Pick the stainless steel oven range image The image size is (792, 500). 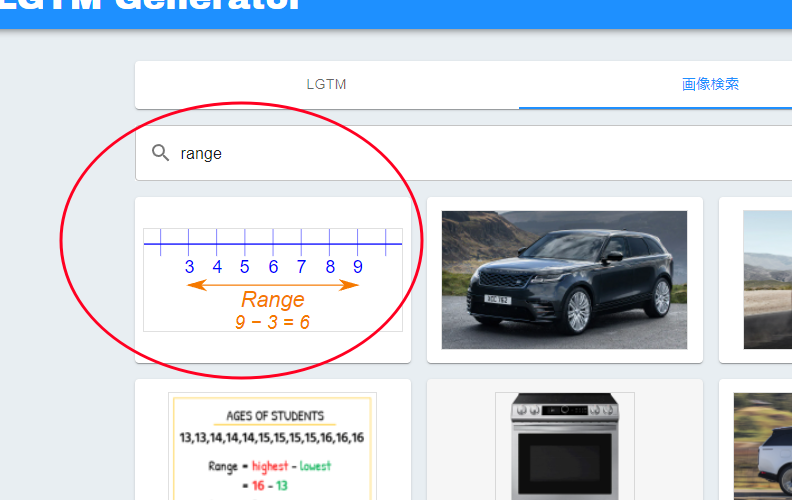pos(565,446)
